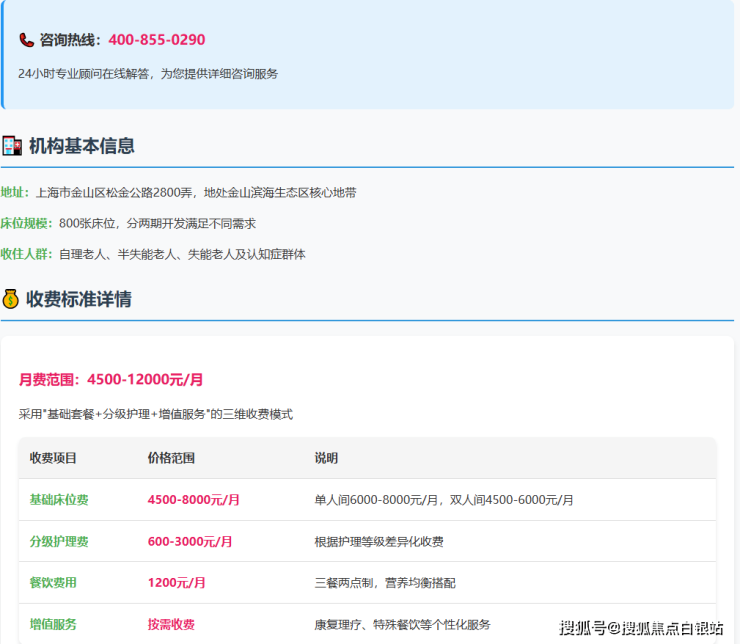
Task: Click the 月费范围 4500-12000元/月 heading
Action: pos(111,380)
